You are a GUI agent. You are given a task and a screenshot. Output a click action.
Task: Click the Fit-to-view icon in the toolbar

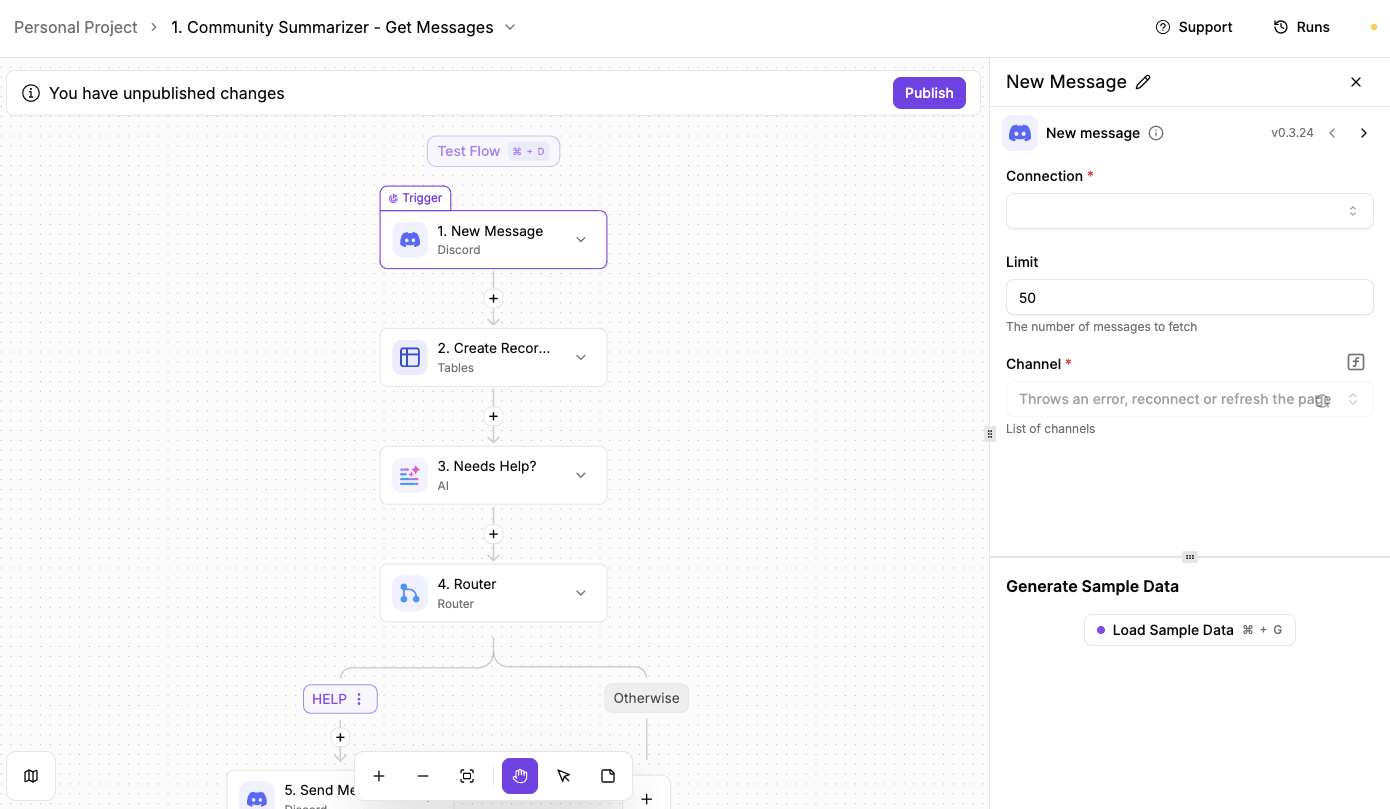pyautogui.click(x=467, y=776)
